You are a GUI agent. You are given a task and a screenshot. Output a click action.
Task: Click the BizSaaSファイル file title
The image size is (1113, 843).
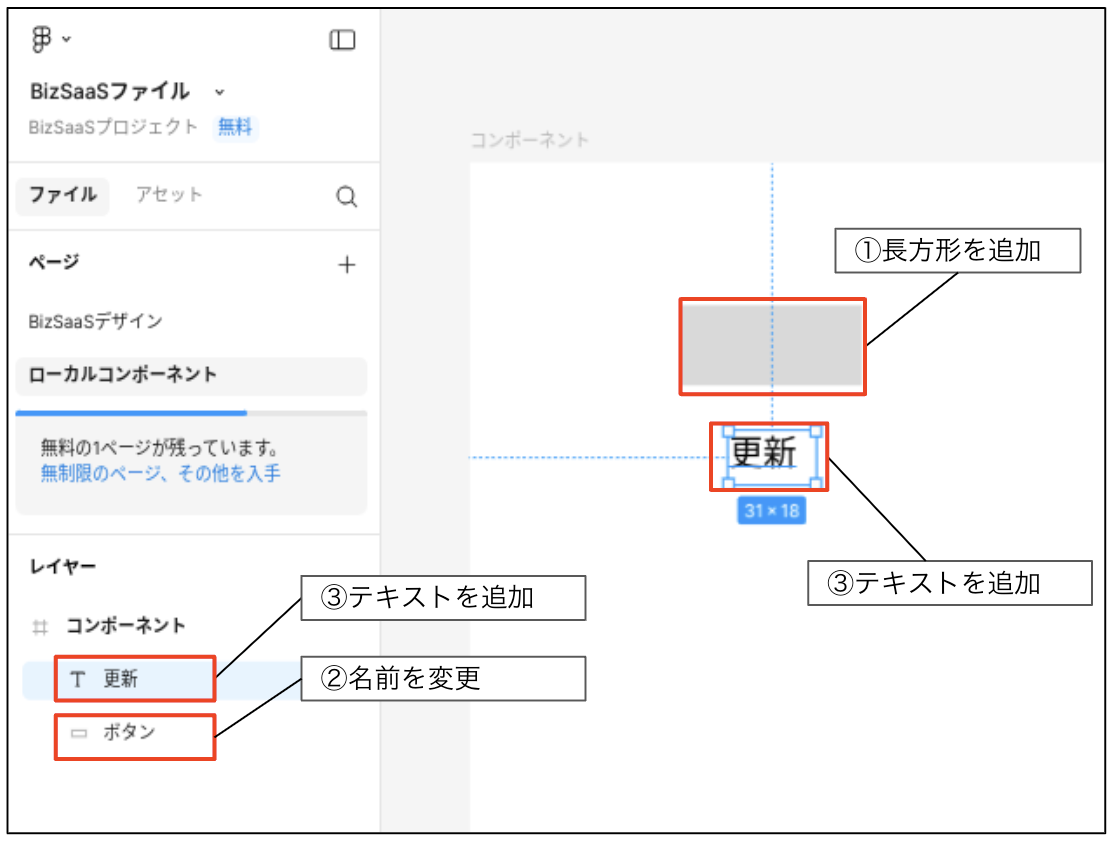tap(109, 92)
